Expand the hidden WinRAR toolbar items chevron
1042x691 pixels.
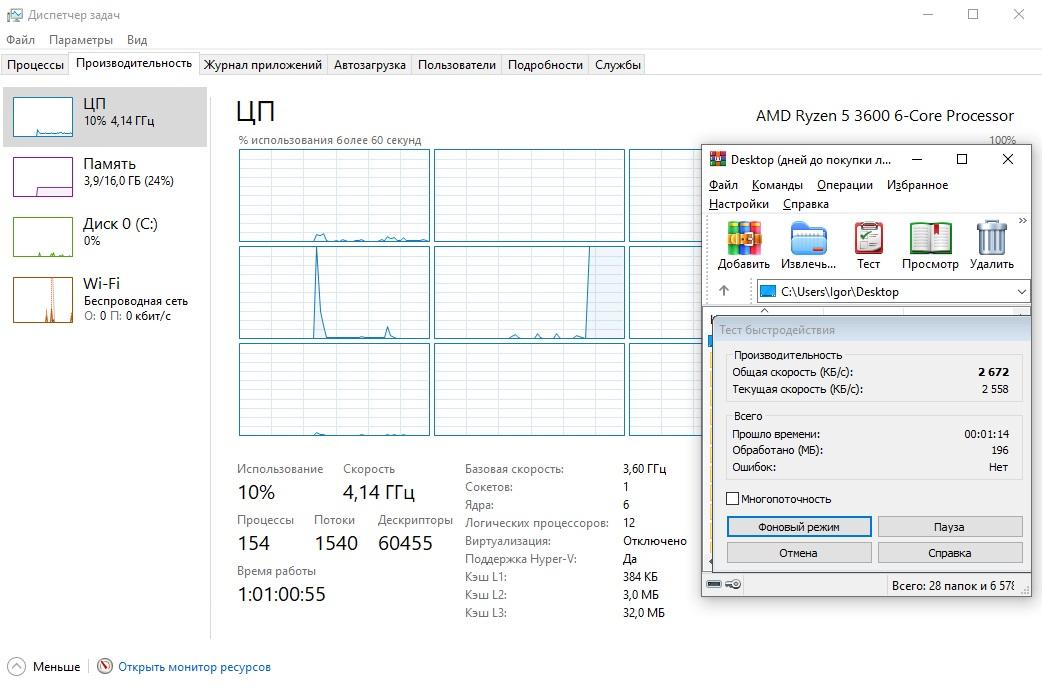pos(1022,221)
